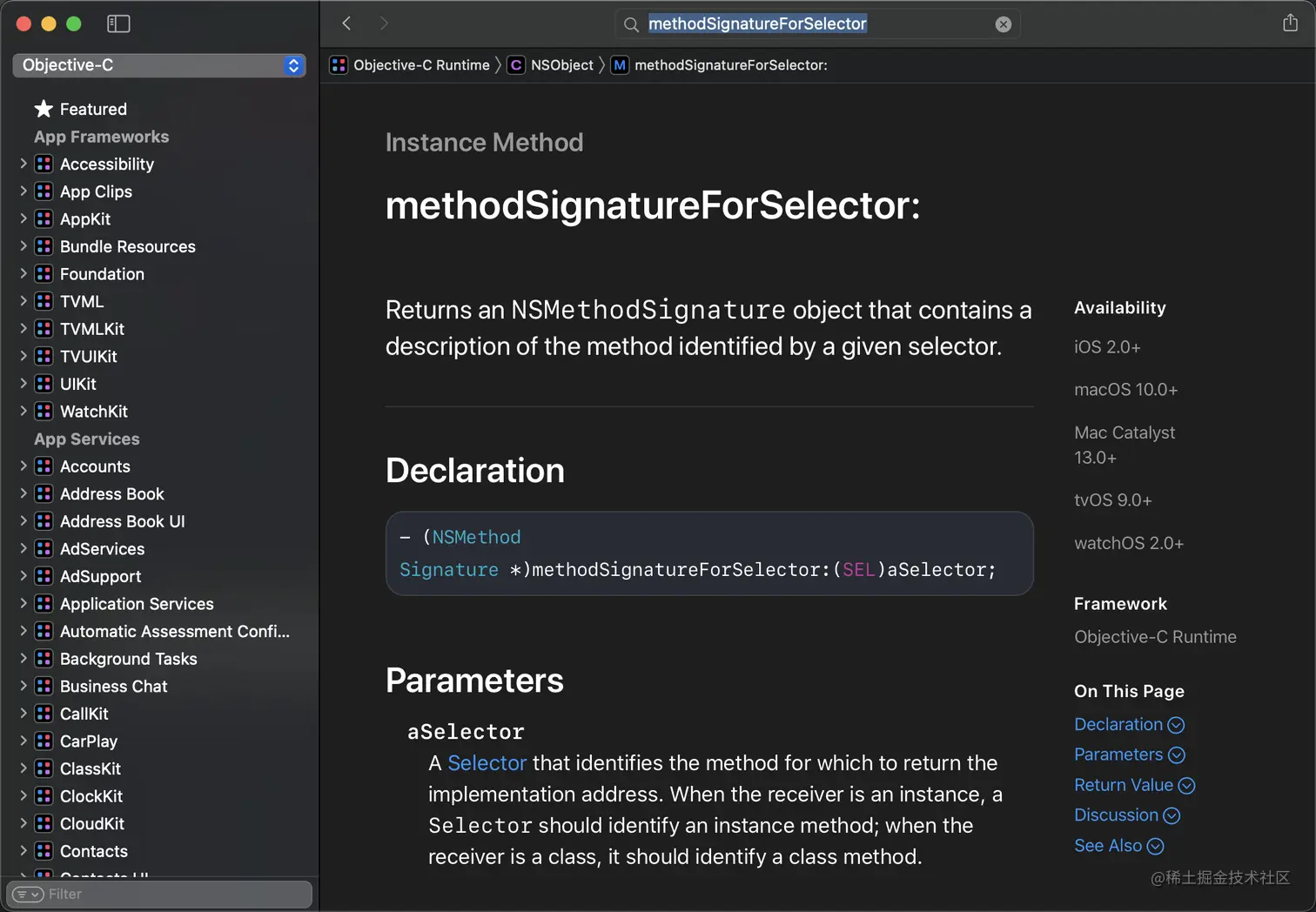The image size is (1316, 912).
Task: Select AdServices in the sidebar
Action: tap(103, 548)
